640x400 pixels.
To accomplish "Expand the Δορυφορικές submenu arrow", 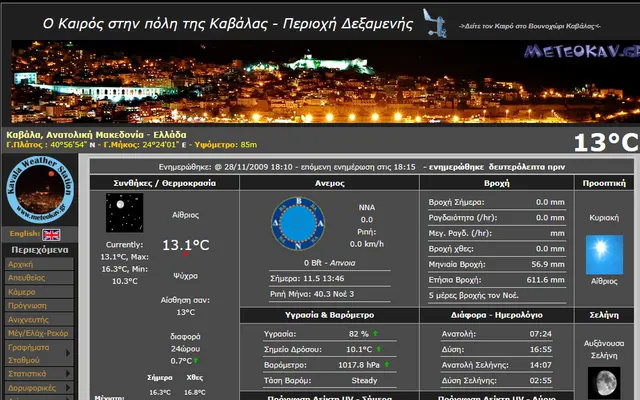I will pyautogui.click(x=68, y=387).
